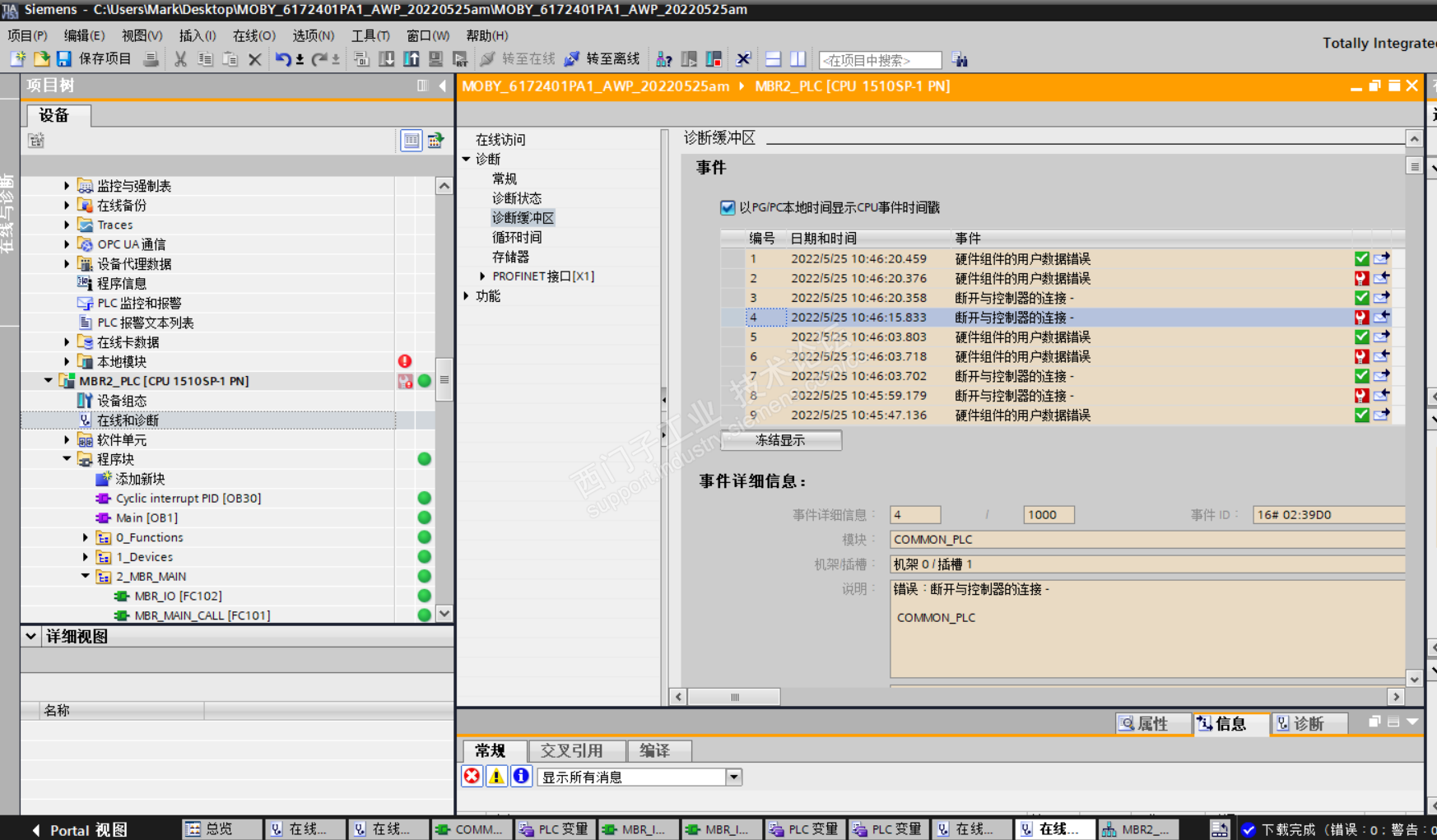Print using the toolbar printer icon

click(x=151, y=59)
